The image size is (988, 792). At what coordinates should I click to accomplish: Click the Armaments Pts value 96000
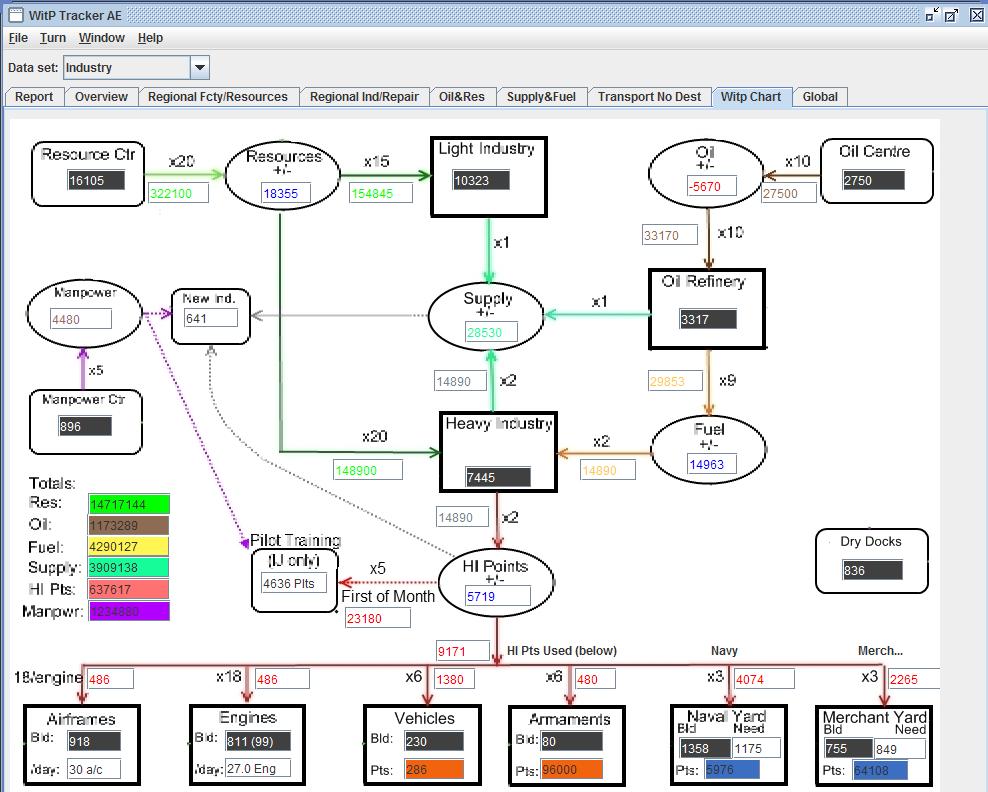pos(572,769)
